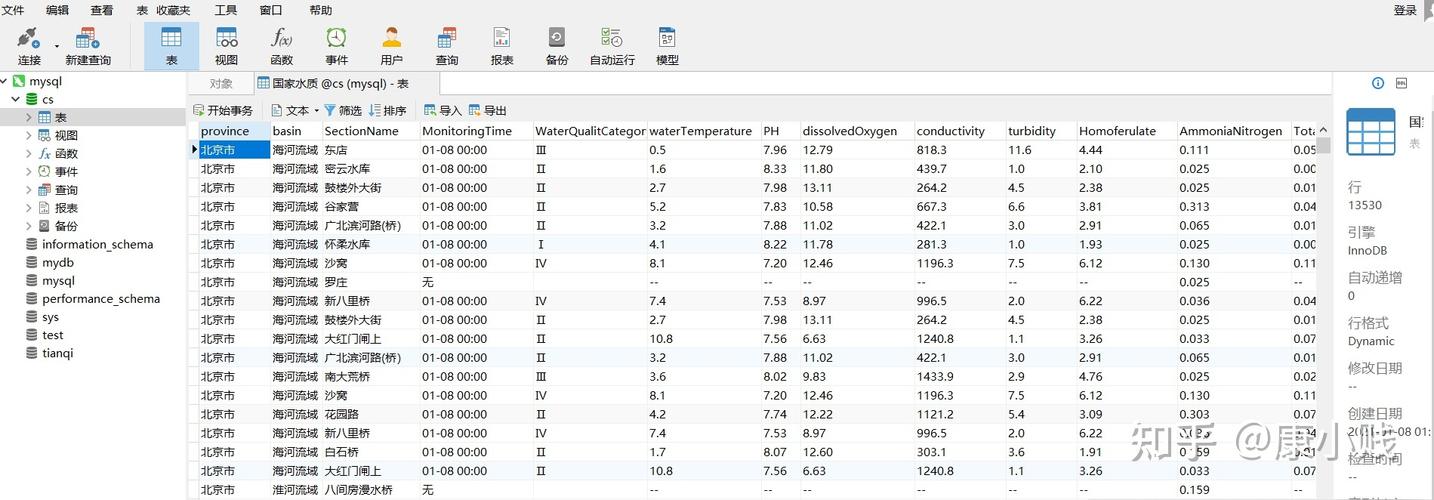
Task: Click 登录 (Login) at the top right
Action: point(1405,10)
